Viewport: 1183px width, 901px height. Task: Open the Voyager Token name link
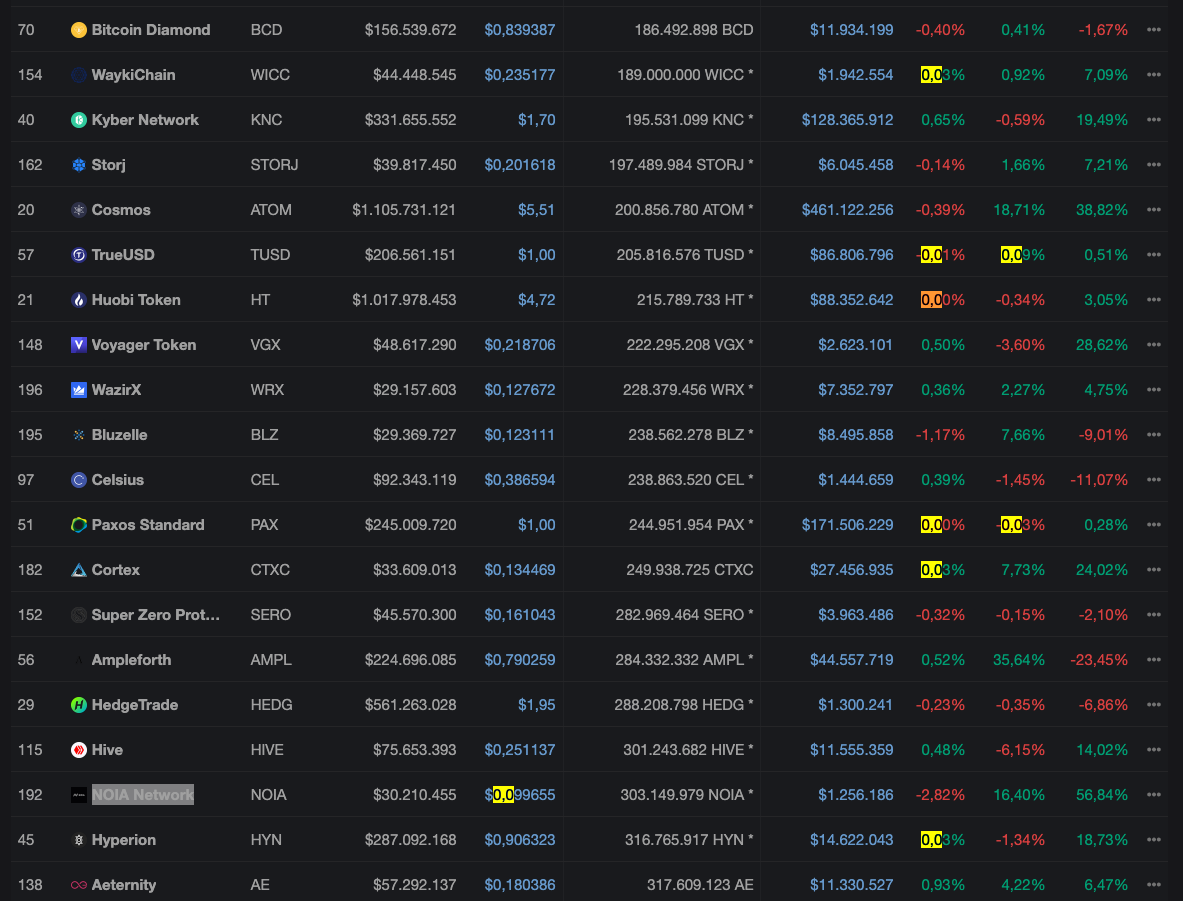point(143,345)
